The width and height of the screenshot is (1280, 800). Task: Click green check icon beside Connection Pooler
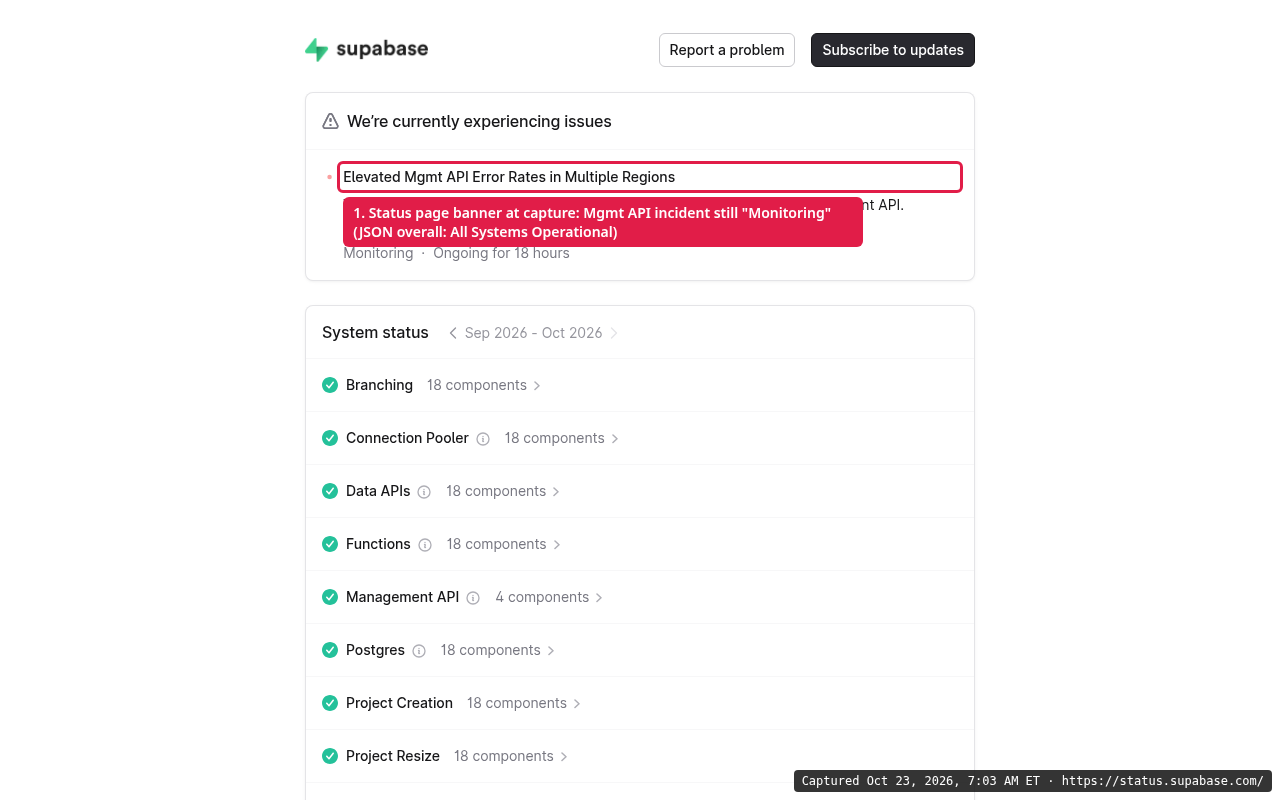pos(330,438)
